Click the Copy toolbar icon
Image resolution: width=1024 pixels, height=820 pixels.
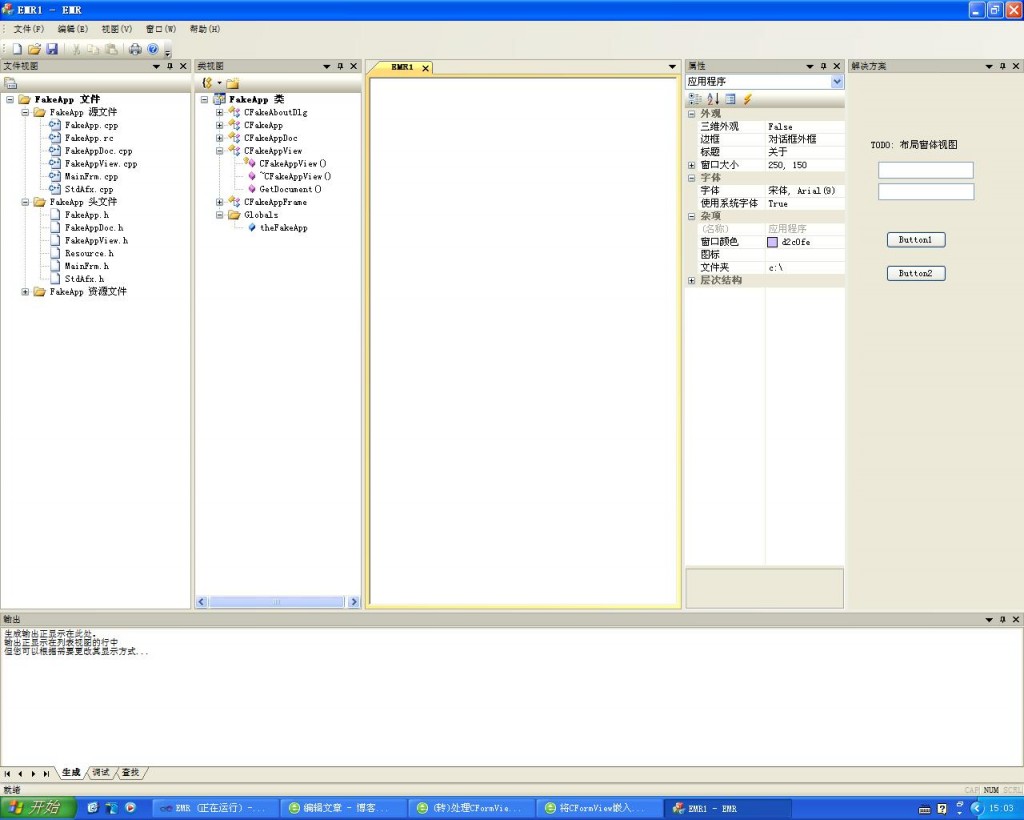click(93, 49)
